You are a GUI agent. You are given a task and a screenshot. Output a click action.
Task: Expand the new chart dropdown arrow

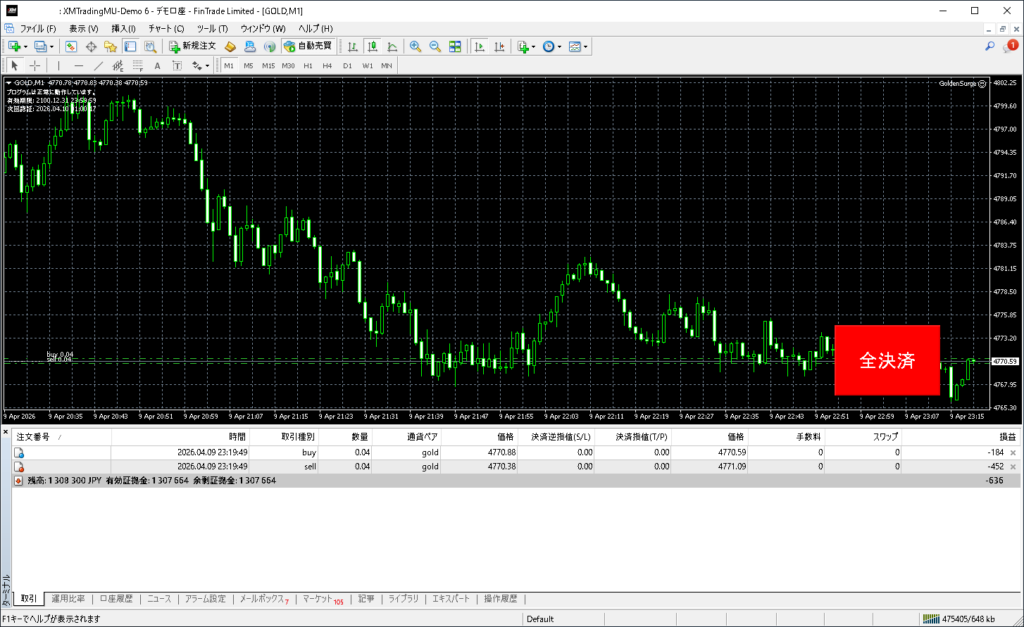click(24, 46)
